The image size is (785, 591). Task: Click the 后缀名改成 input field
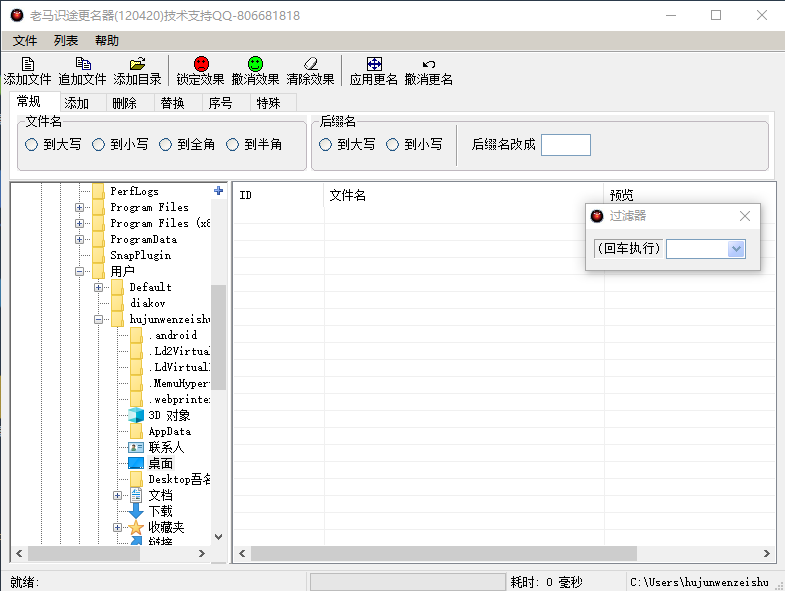565,145
